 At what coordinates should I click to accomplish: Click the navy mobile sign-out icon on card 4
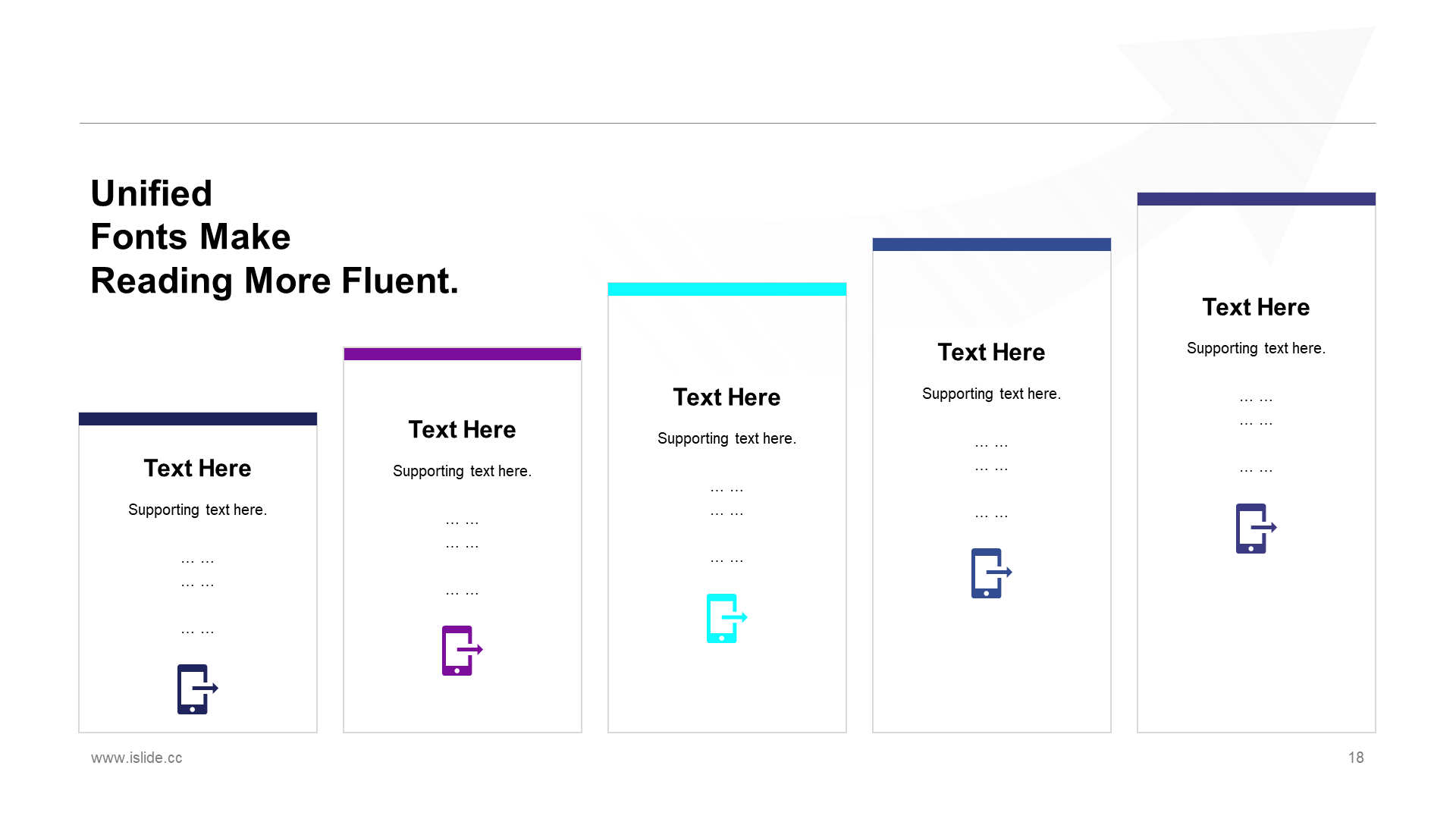tap(990, 573)
